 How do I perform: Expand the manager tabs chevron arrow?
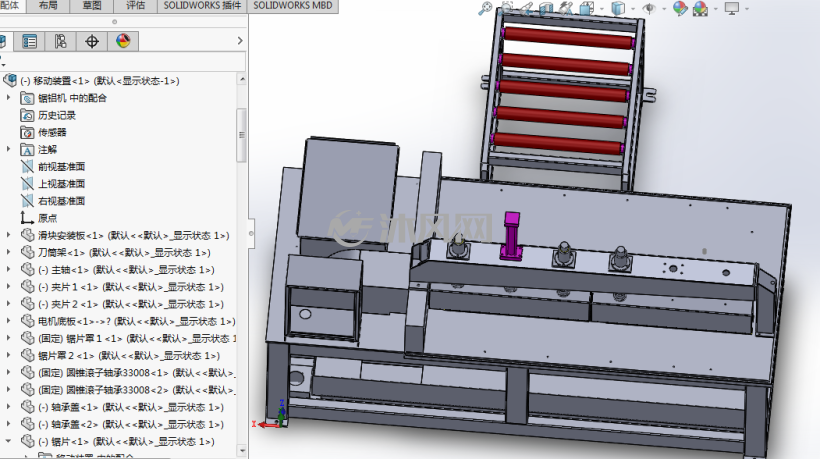[240, 41]
